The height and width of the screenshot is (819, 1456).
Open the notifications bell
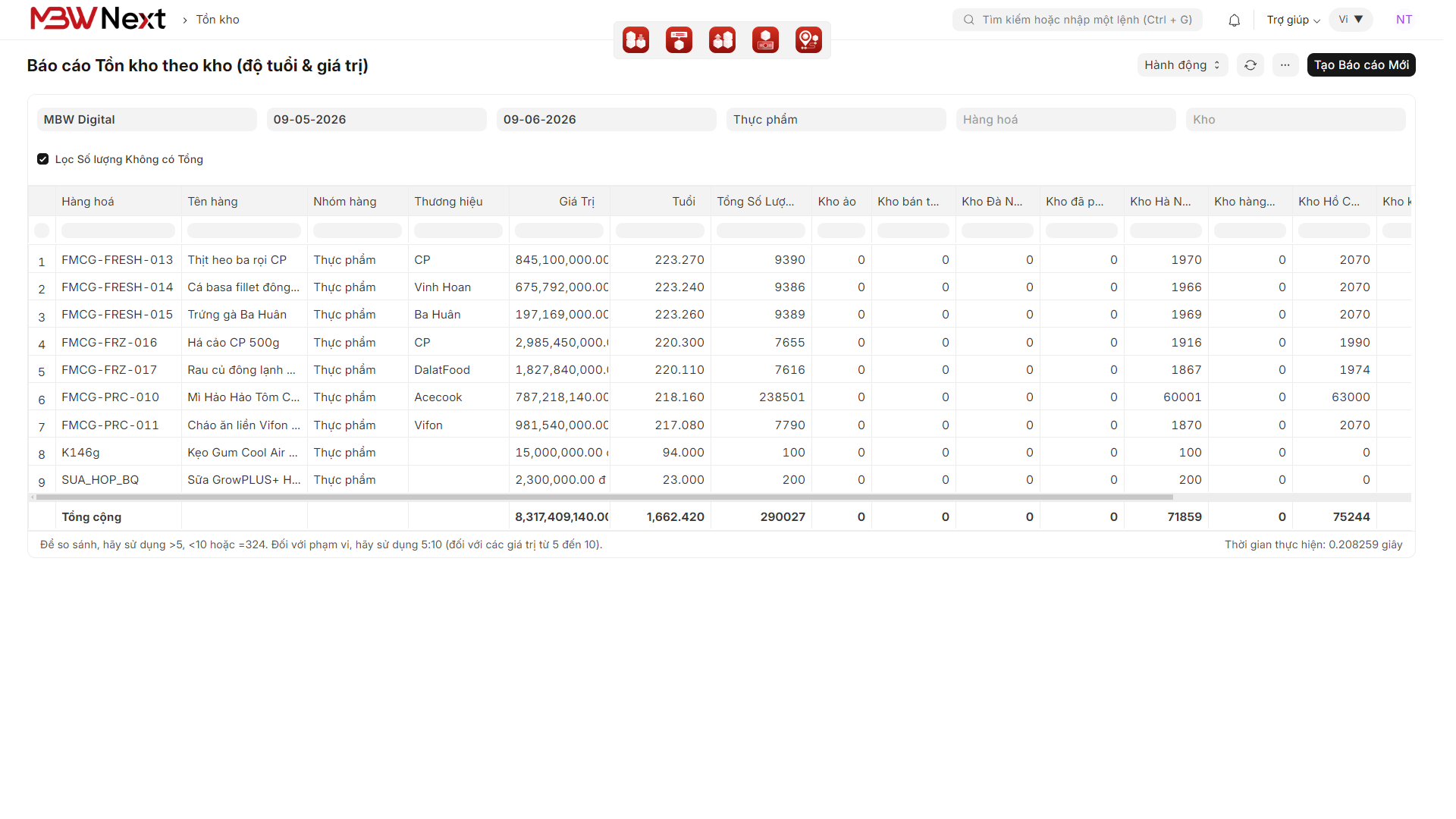click(1234, 20)
